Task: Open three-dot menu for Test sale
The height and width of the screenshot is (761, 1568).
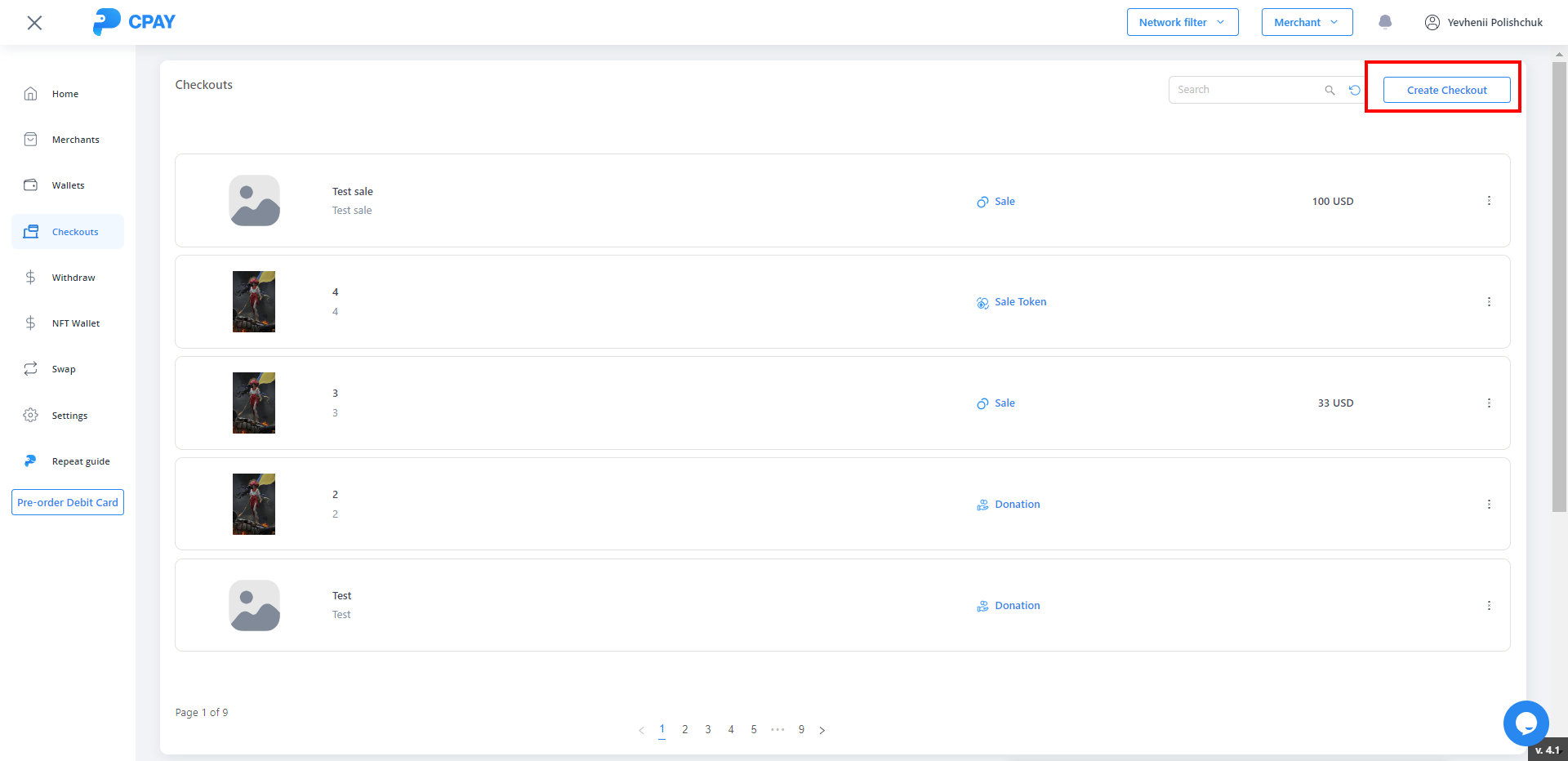Action: click(x=1489, y=201)
